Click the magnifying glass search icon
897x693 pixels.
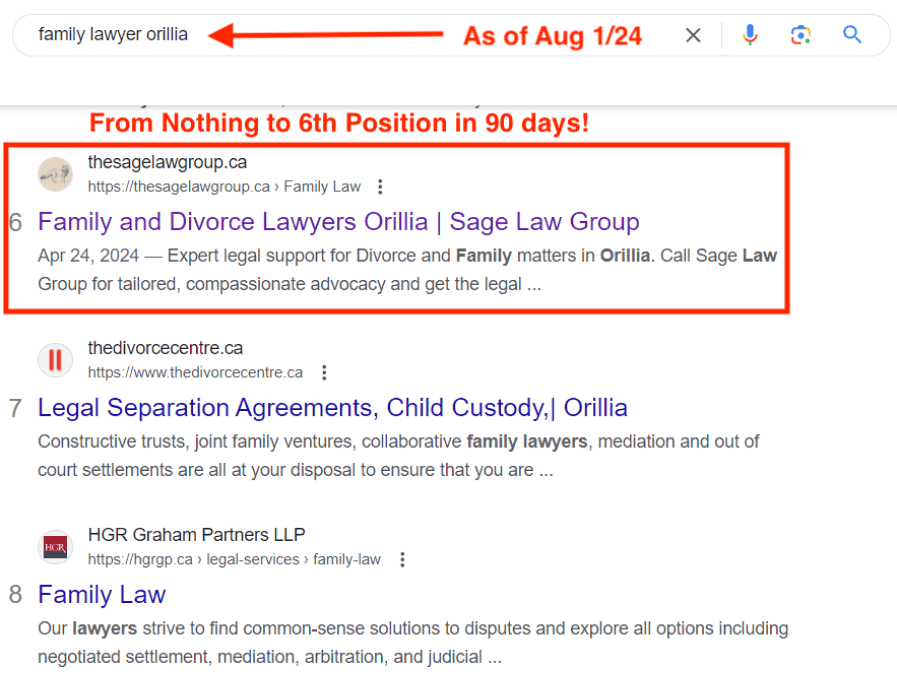coord(852,36)
